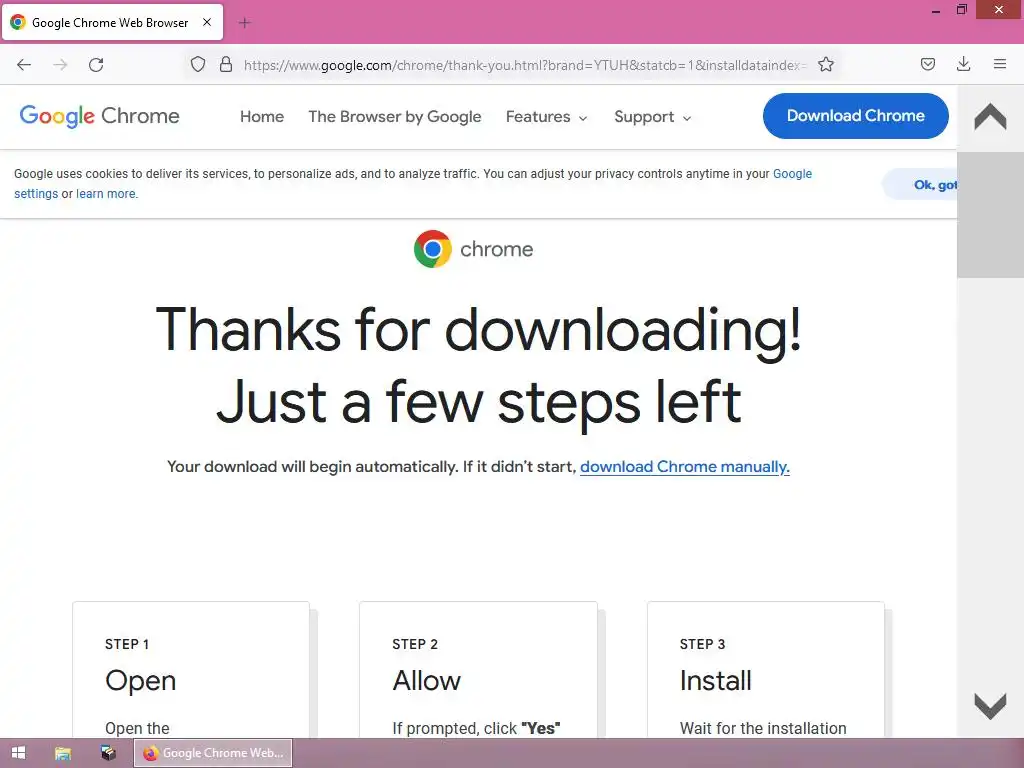
Task: Close the Google Chrome Web Browser tab
Action: click(x=207, y=22)
